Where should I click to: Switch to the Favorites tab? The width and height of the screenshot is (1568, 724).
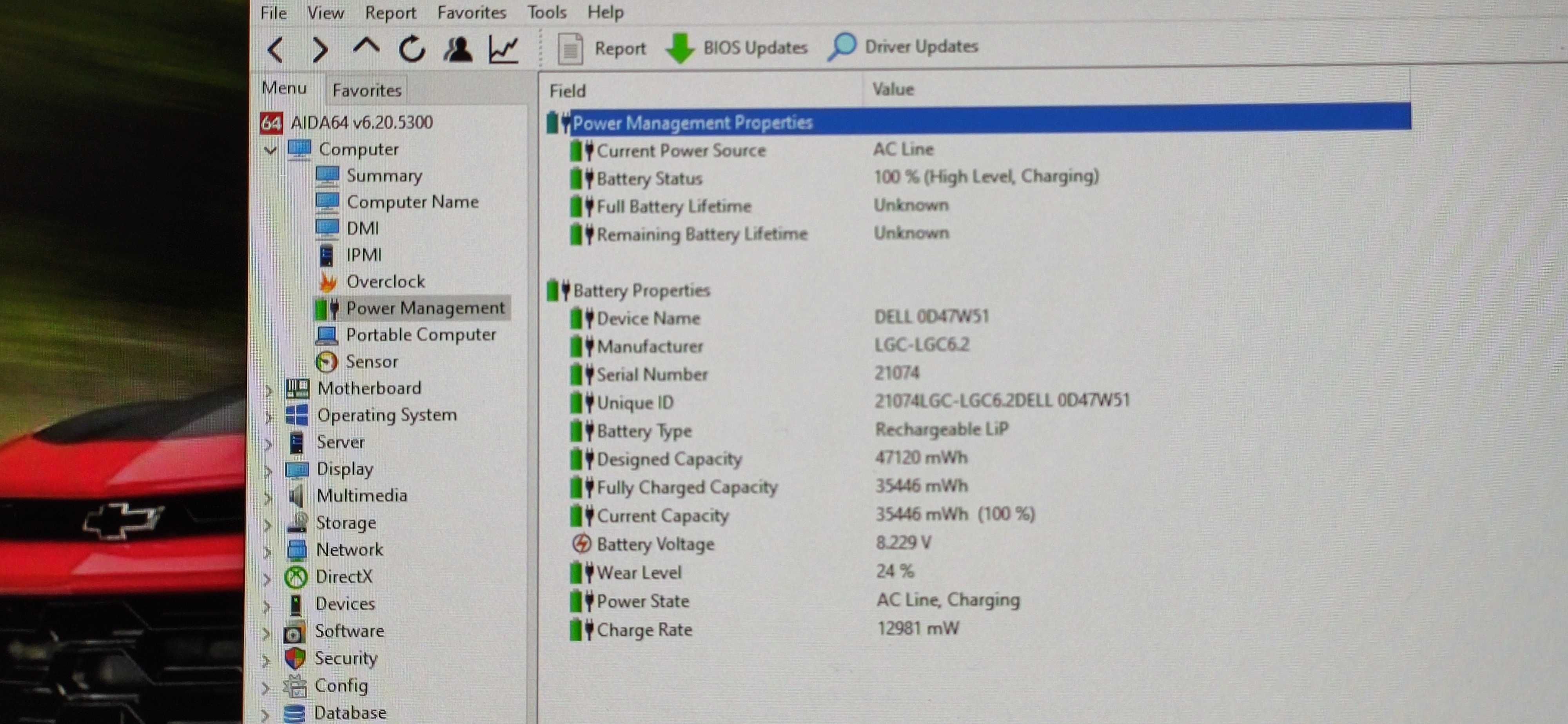[x=367, y=90]
